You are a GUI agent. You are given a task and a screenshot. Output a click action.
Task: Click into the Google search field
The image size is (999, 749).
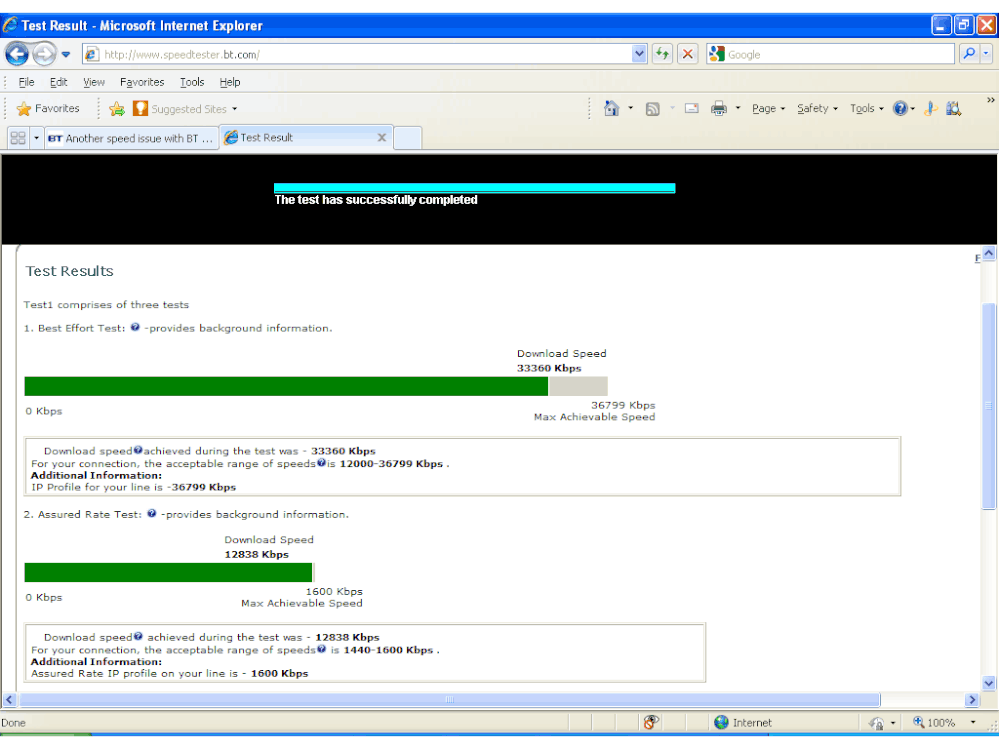point(839,54)
